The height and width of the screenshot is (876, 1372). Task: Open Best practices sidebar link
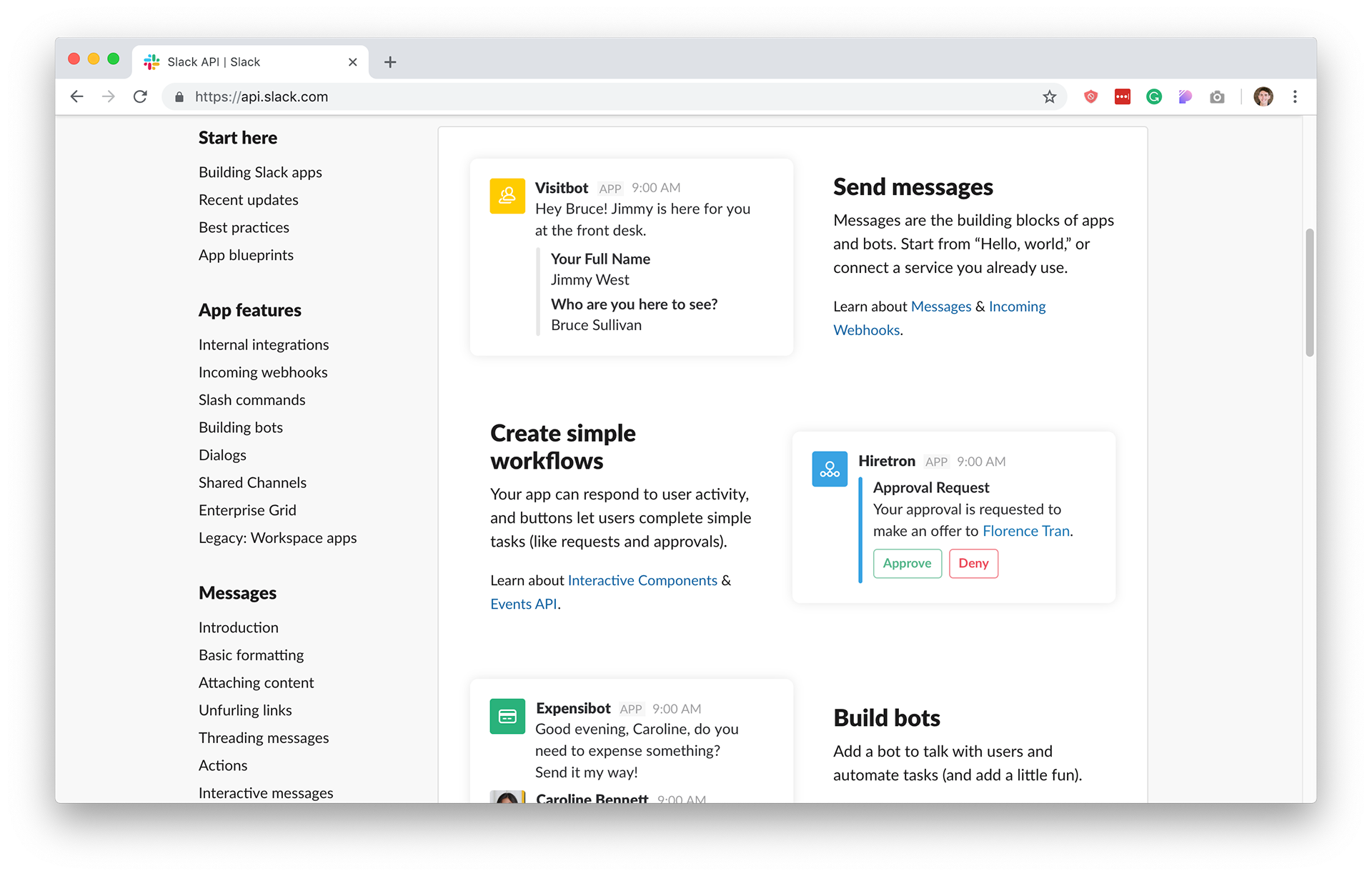[244, 227]
